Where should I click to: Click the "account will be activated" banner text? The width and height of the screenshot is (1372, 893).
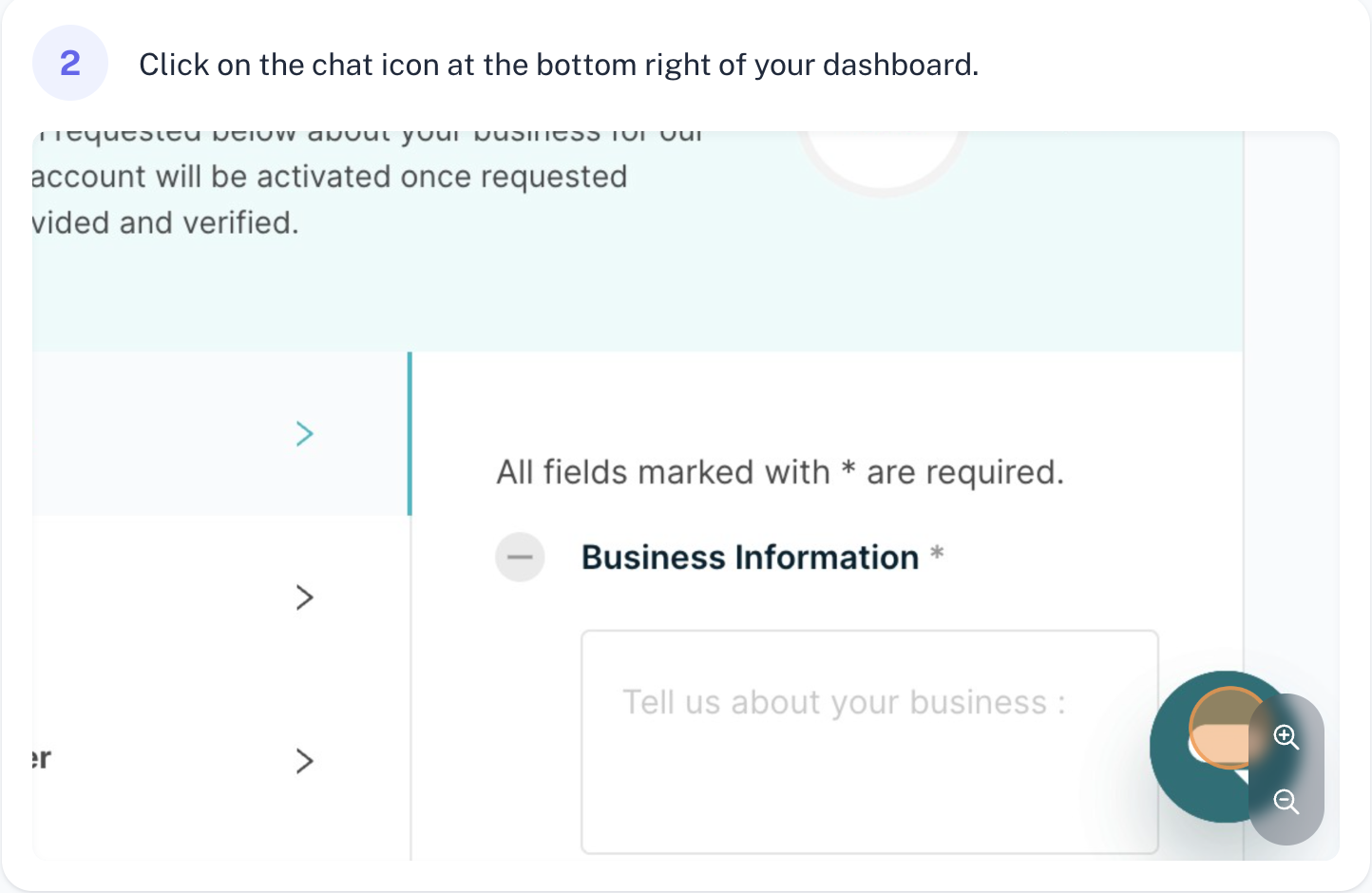point(329,178)
